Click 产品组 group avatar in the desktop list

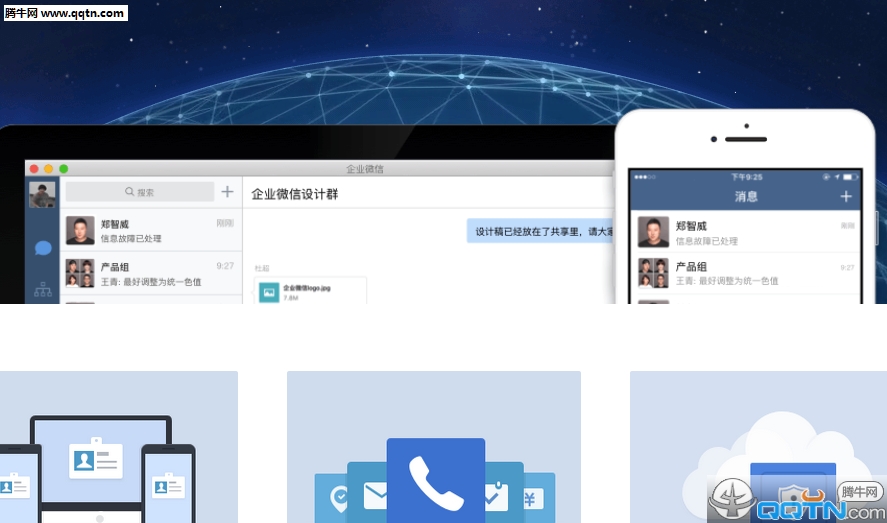(x=80, y=274)
